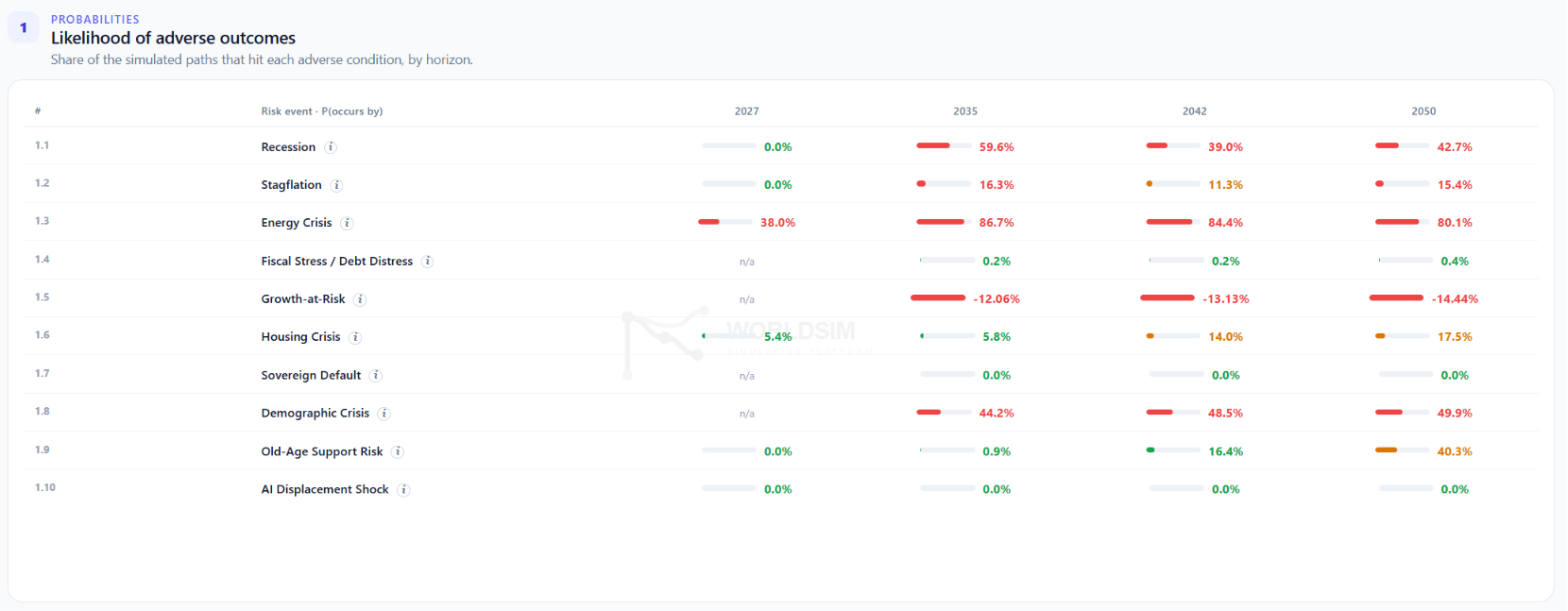Click the Energy Crisis 2027 probability bar
Viewport: 1568px width, 611px height.
click(725, 222)
